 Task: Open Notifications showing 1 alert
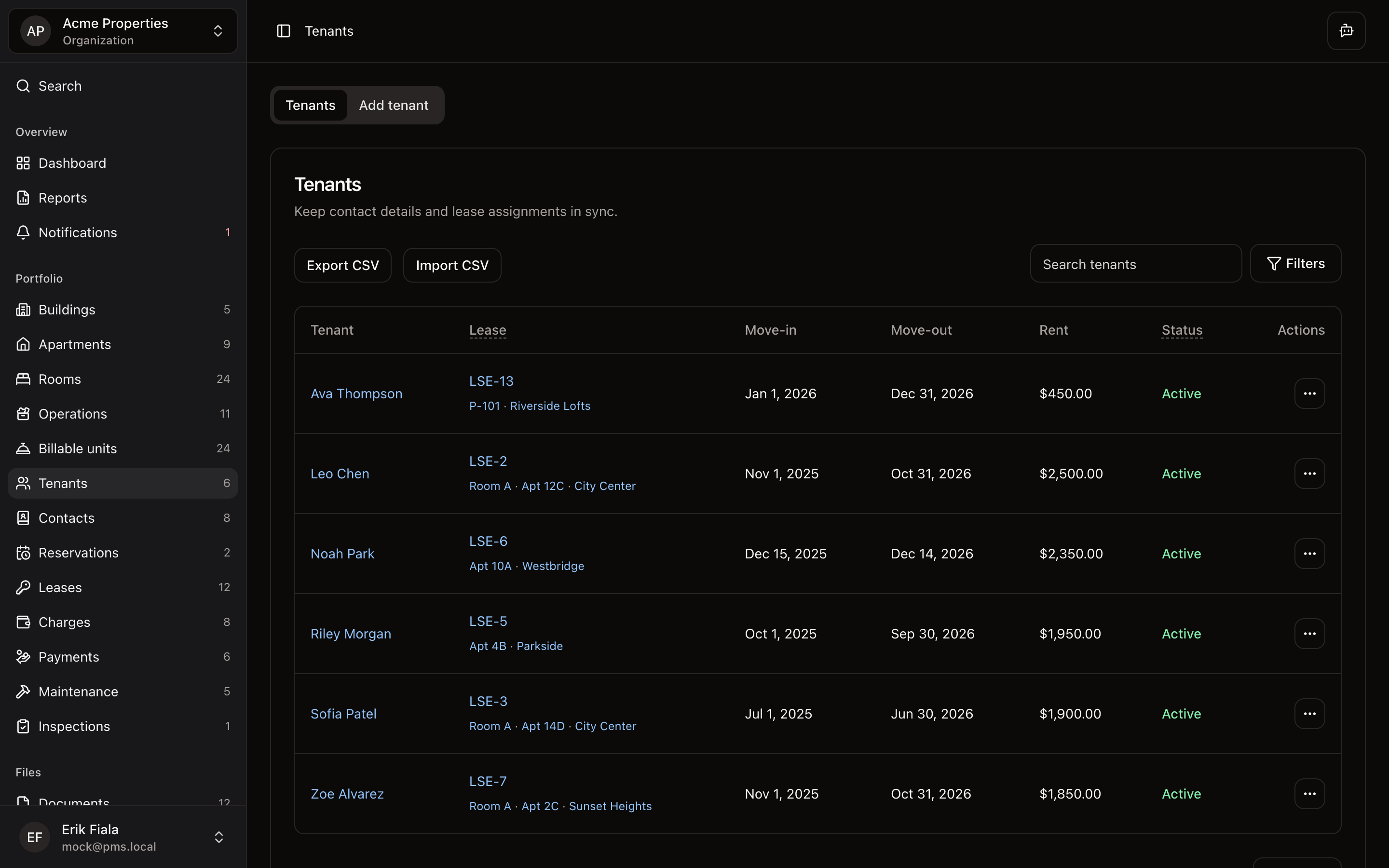[x=78, y=232]
